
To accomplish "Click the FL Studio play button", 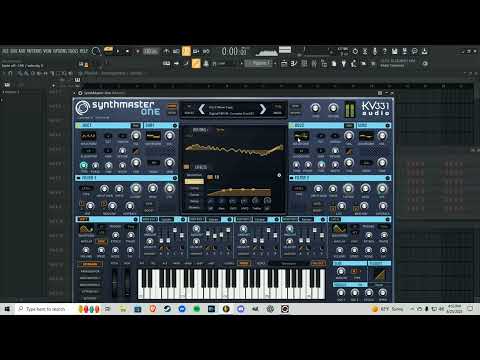I will [118, 51].
